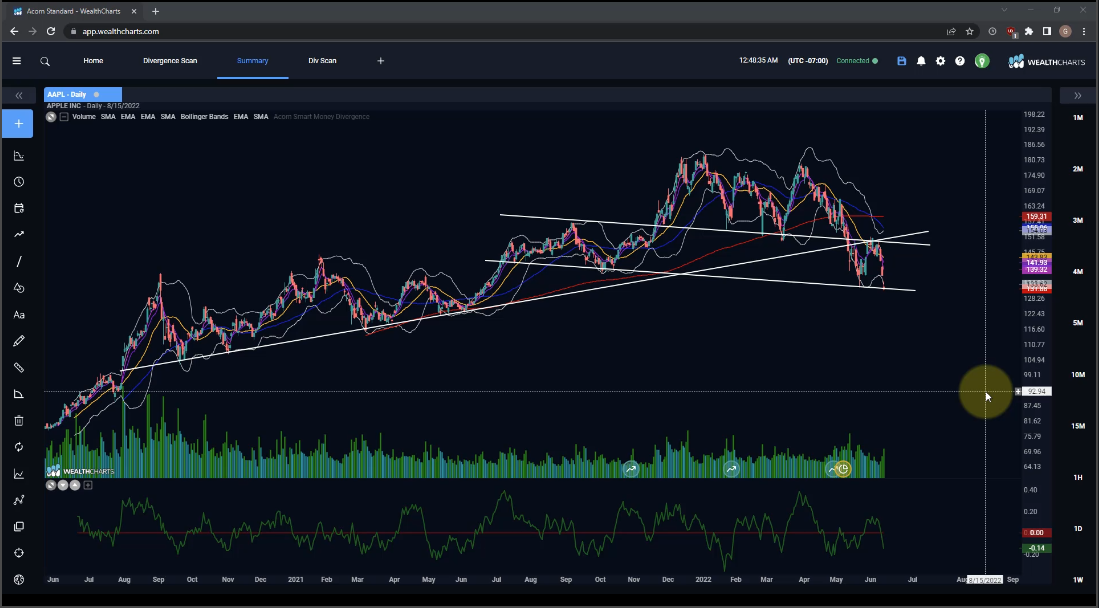
Task: Select the AAPL - Daily chart tab
Action: 83,95
